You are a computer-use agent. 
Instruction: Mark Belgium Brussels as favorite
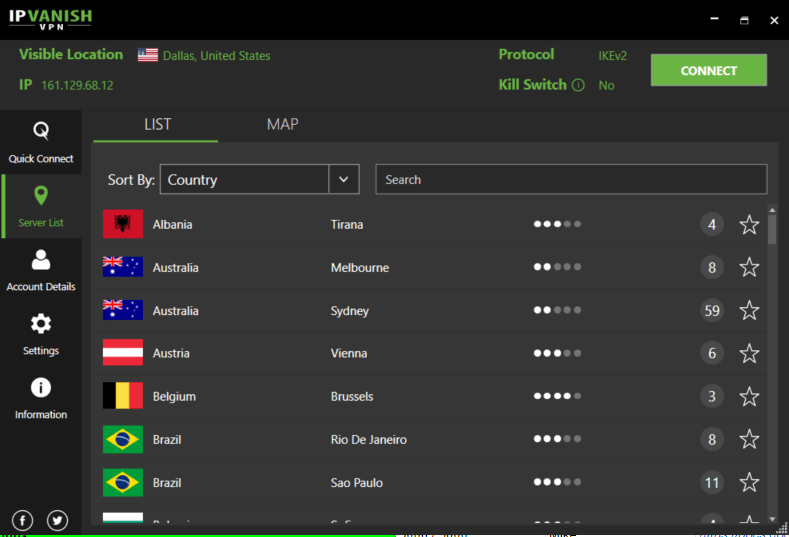point(749,397)
